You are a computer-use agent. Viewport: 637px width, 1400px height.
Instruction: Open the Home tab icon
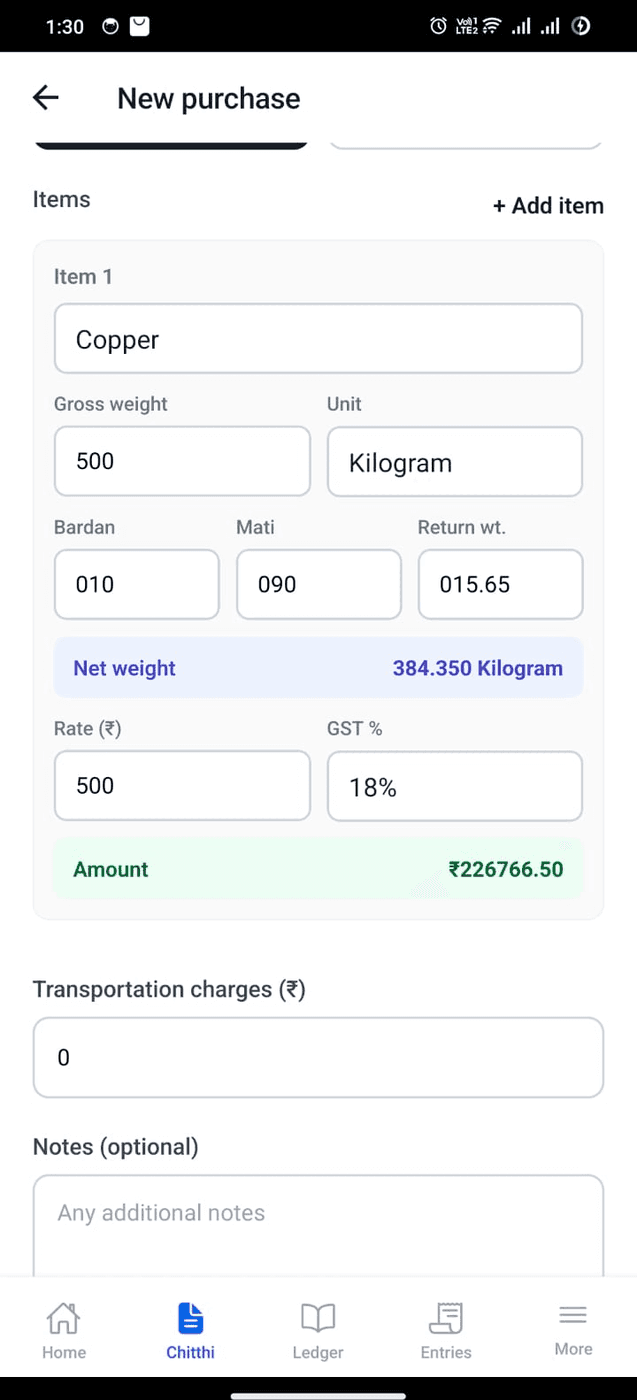[x=63, y=1317]
